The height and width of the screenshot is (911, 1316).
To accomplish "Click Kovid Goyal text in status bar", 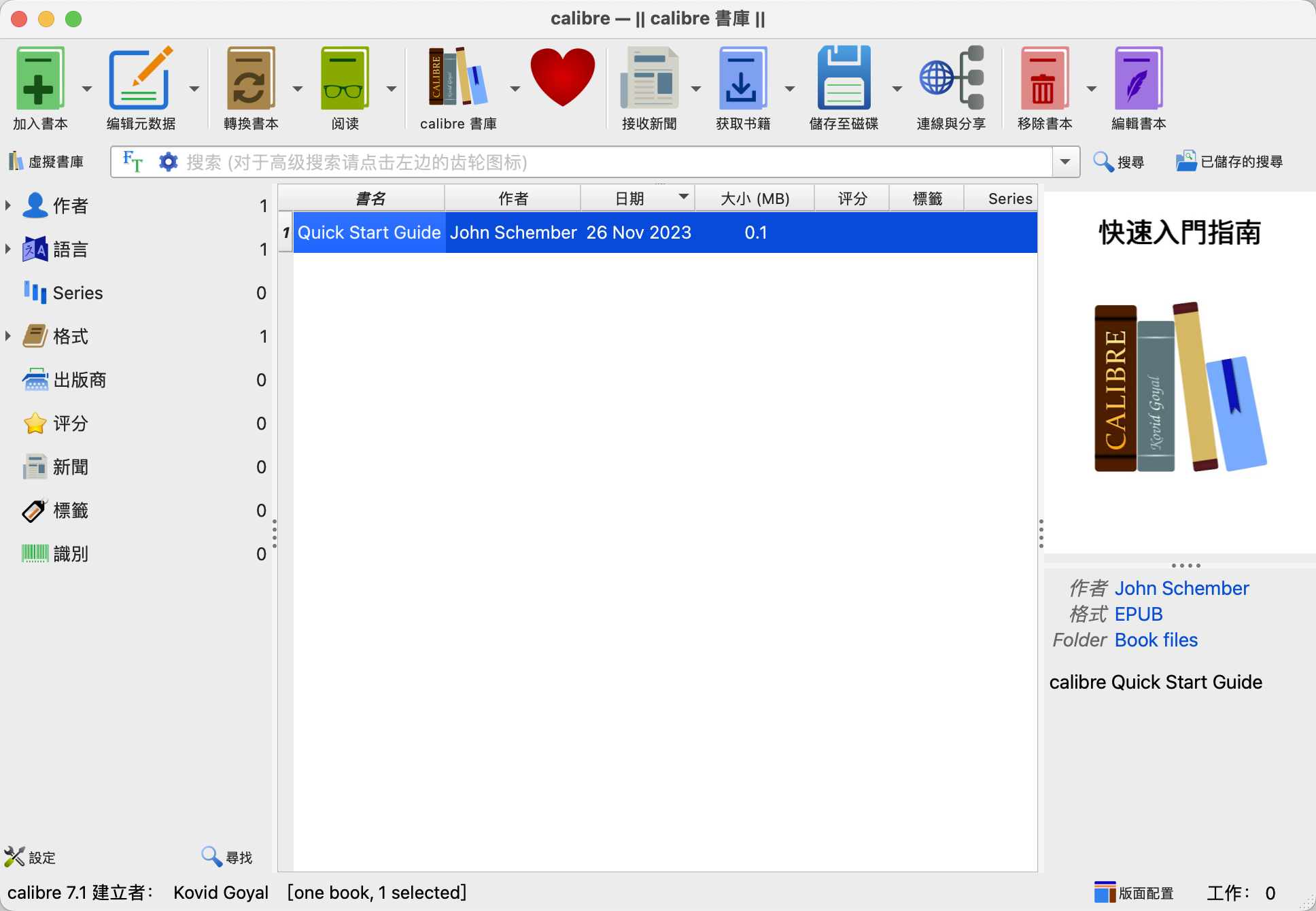I will click(221, 893).
